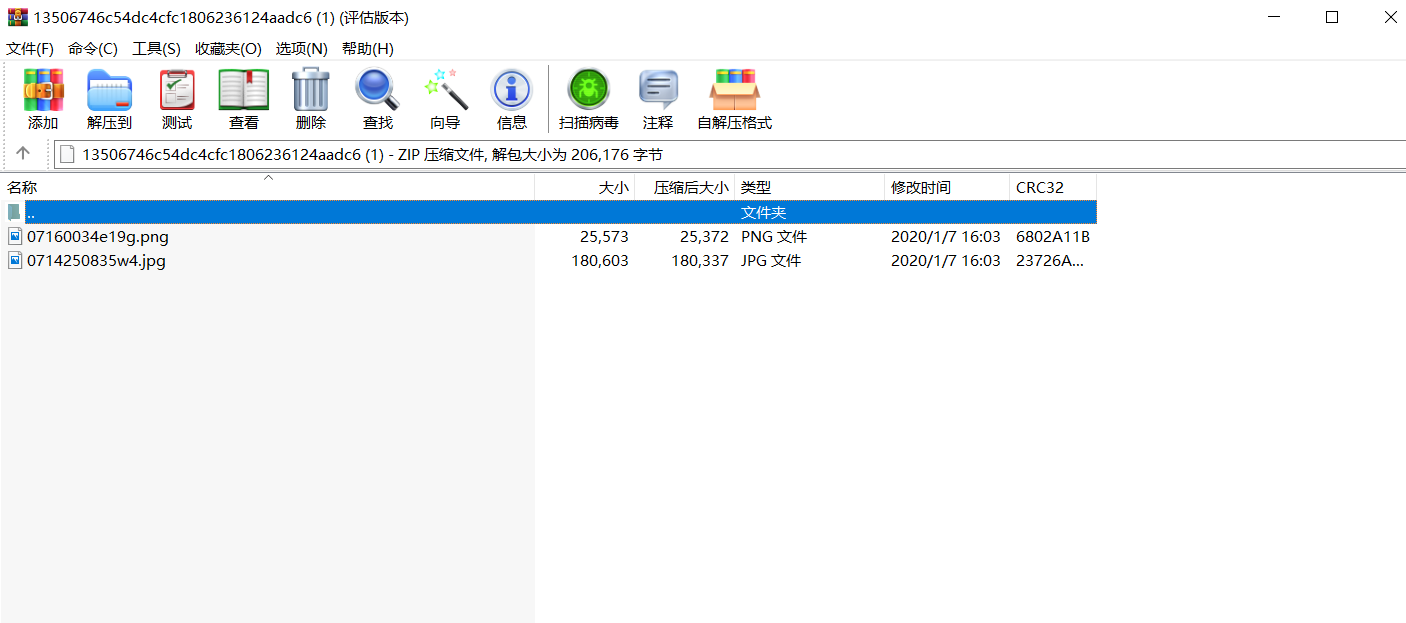Sort by 修改时间 column header
The width and height of the screenshot is (1406, 623).
[947, 187]
